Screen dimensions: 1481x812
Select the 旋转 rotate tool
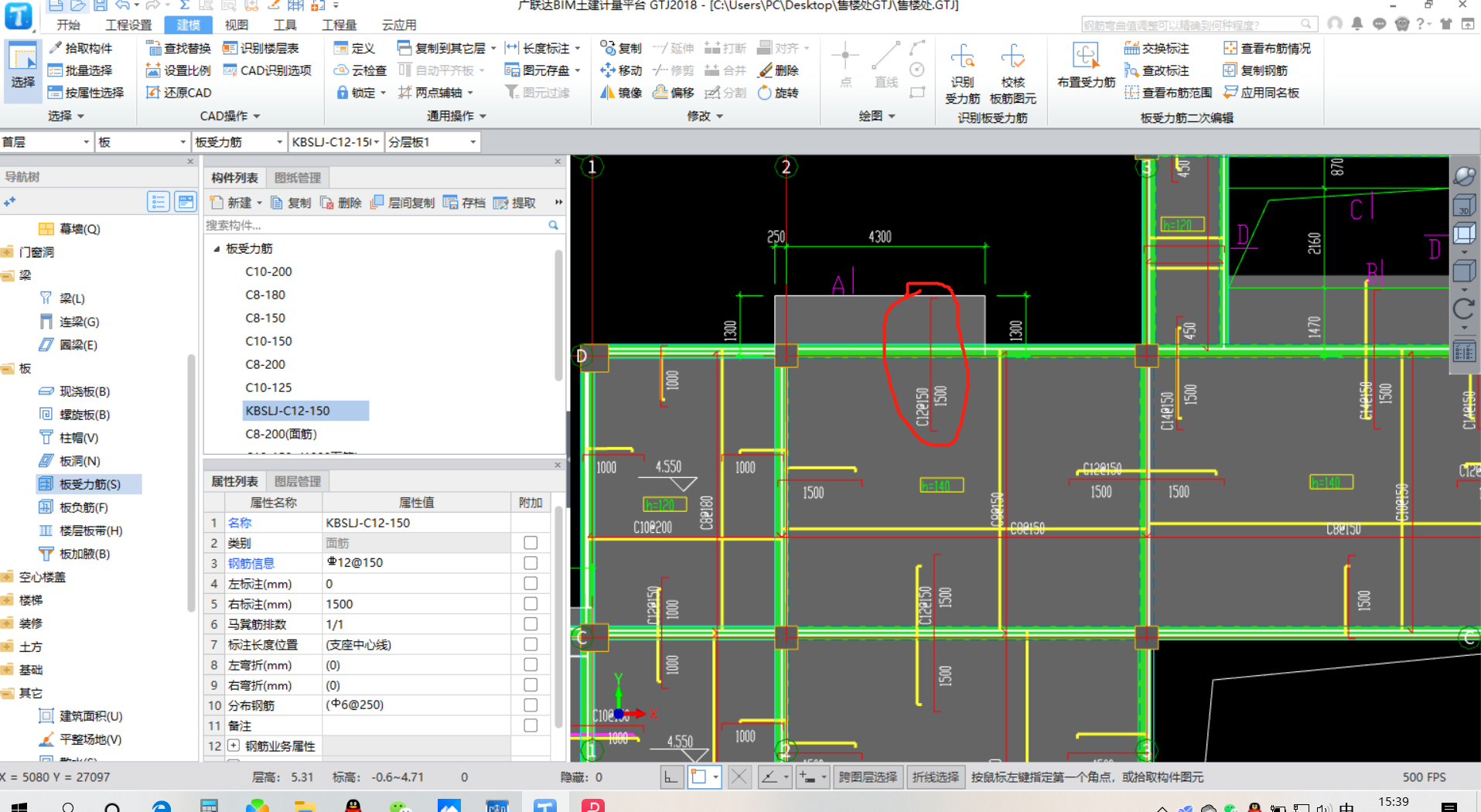[778, 93]
